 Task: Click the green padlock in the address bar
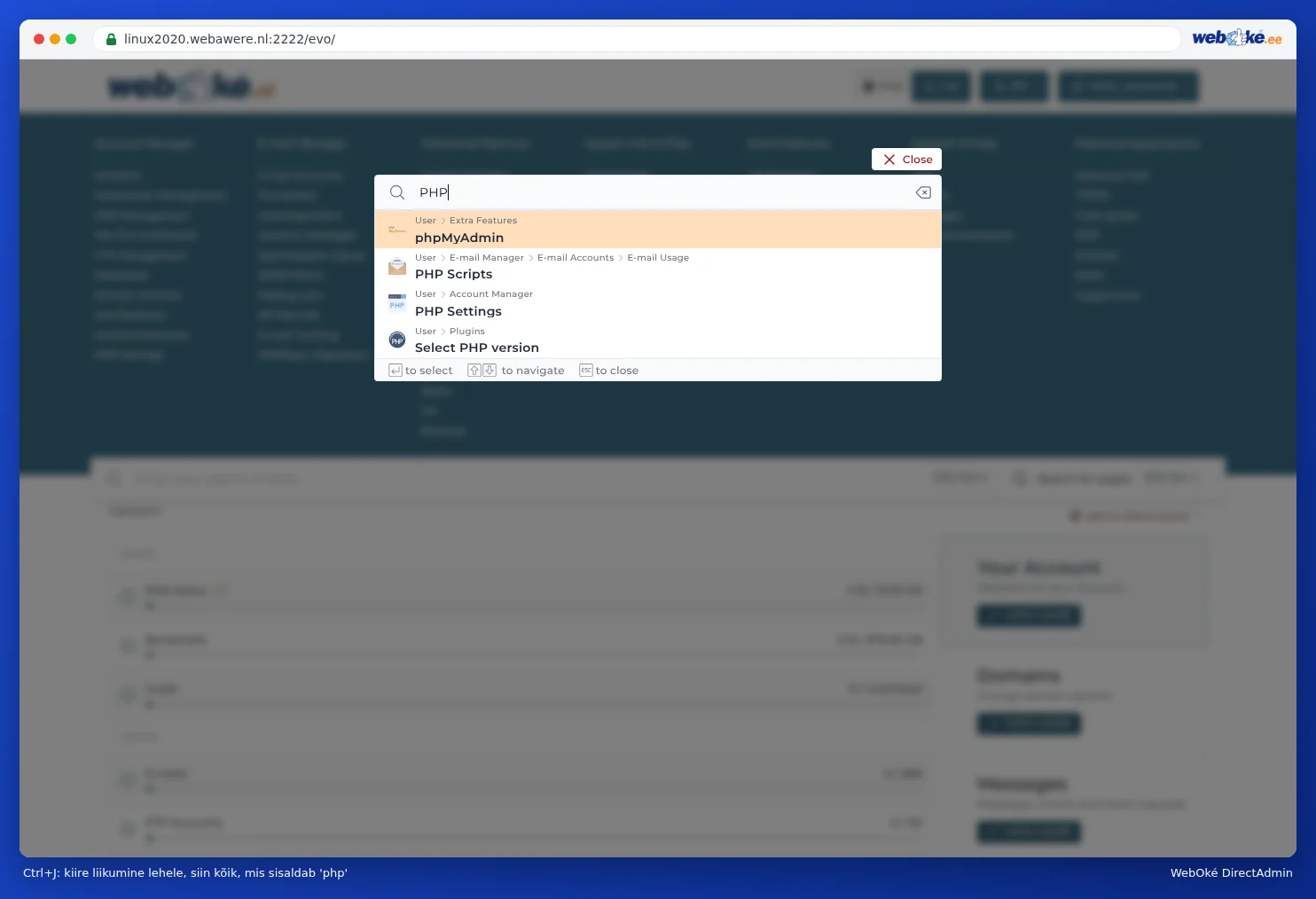point(111,39)
